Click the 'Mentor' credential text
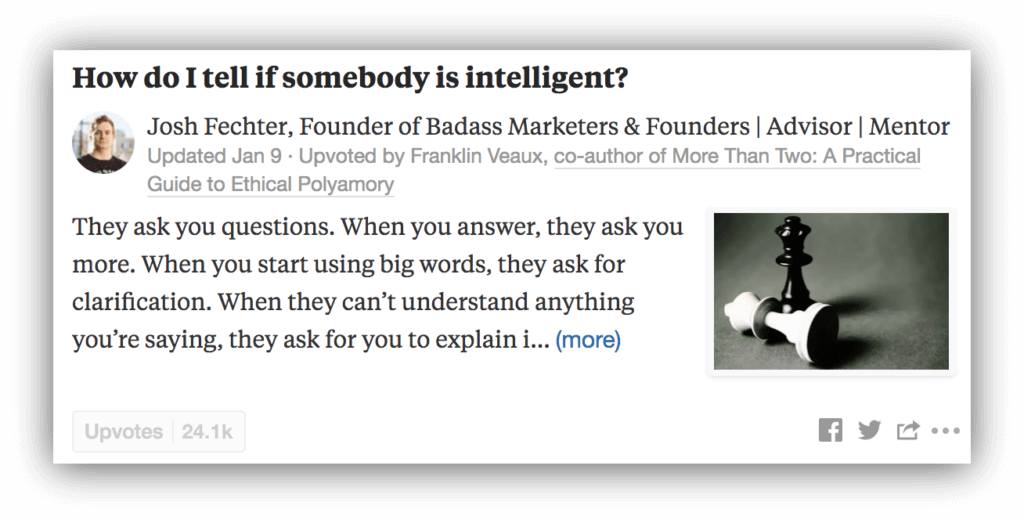Screen dimensions: 1024x520 pos(909,126)
